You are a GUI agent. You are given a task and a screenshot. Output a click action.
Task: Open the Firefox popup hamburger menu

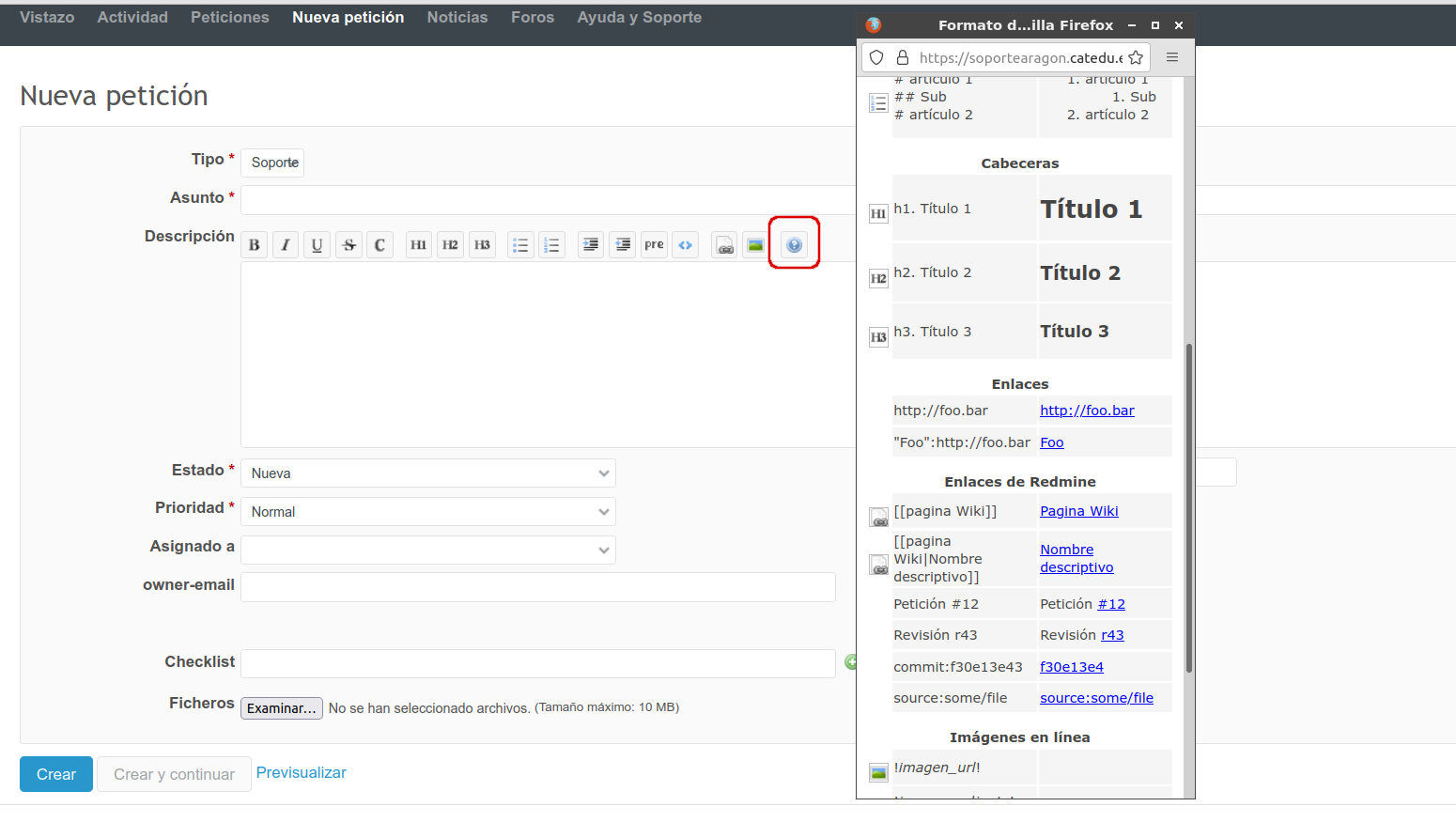coord(1172,57)
